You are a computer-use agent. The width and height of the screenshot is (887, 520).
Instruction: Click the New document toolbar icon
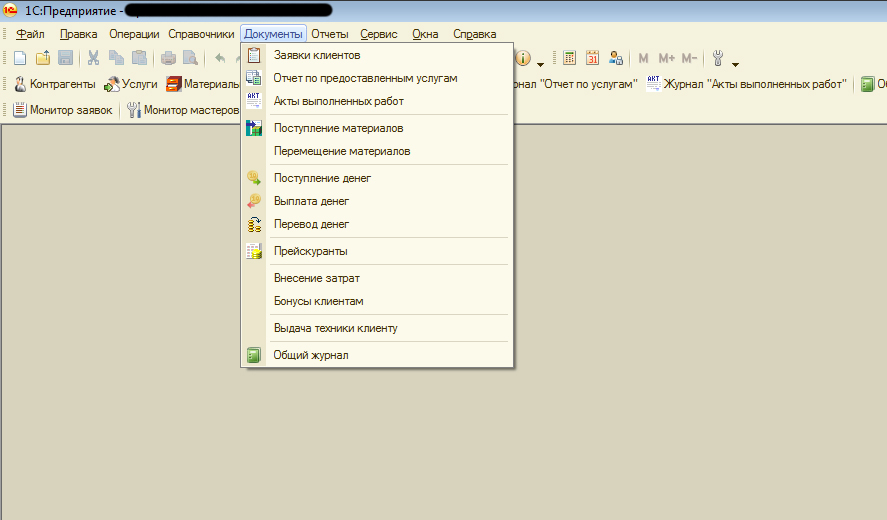(x=19, y=58)
